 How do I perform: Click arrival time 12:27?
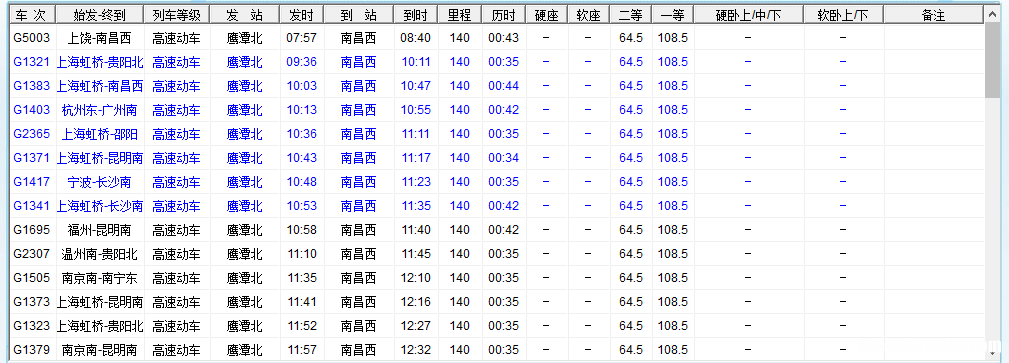[x=416, y=326]
